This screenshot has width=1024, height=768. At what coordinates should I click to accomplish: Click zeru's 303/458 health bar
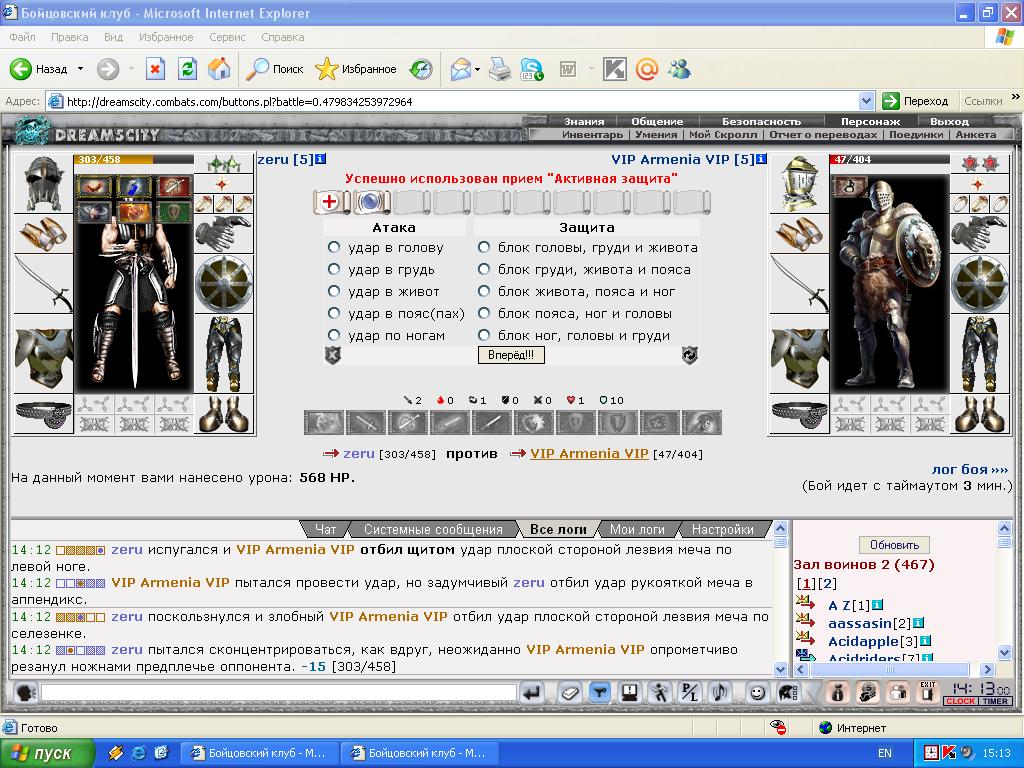[x=134, y=159]
